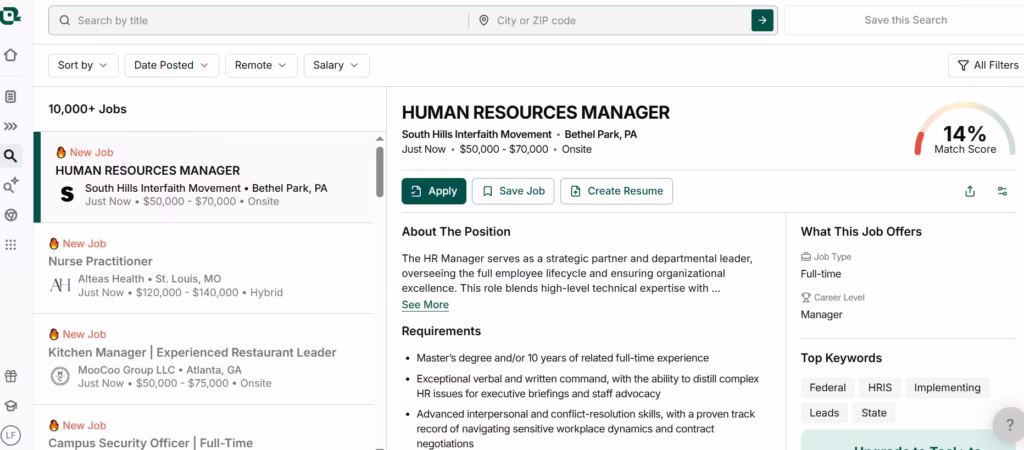
Task: Click South Hills Interfaith Movement in job header
Action: [477, 135]
